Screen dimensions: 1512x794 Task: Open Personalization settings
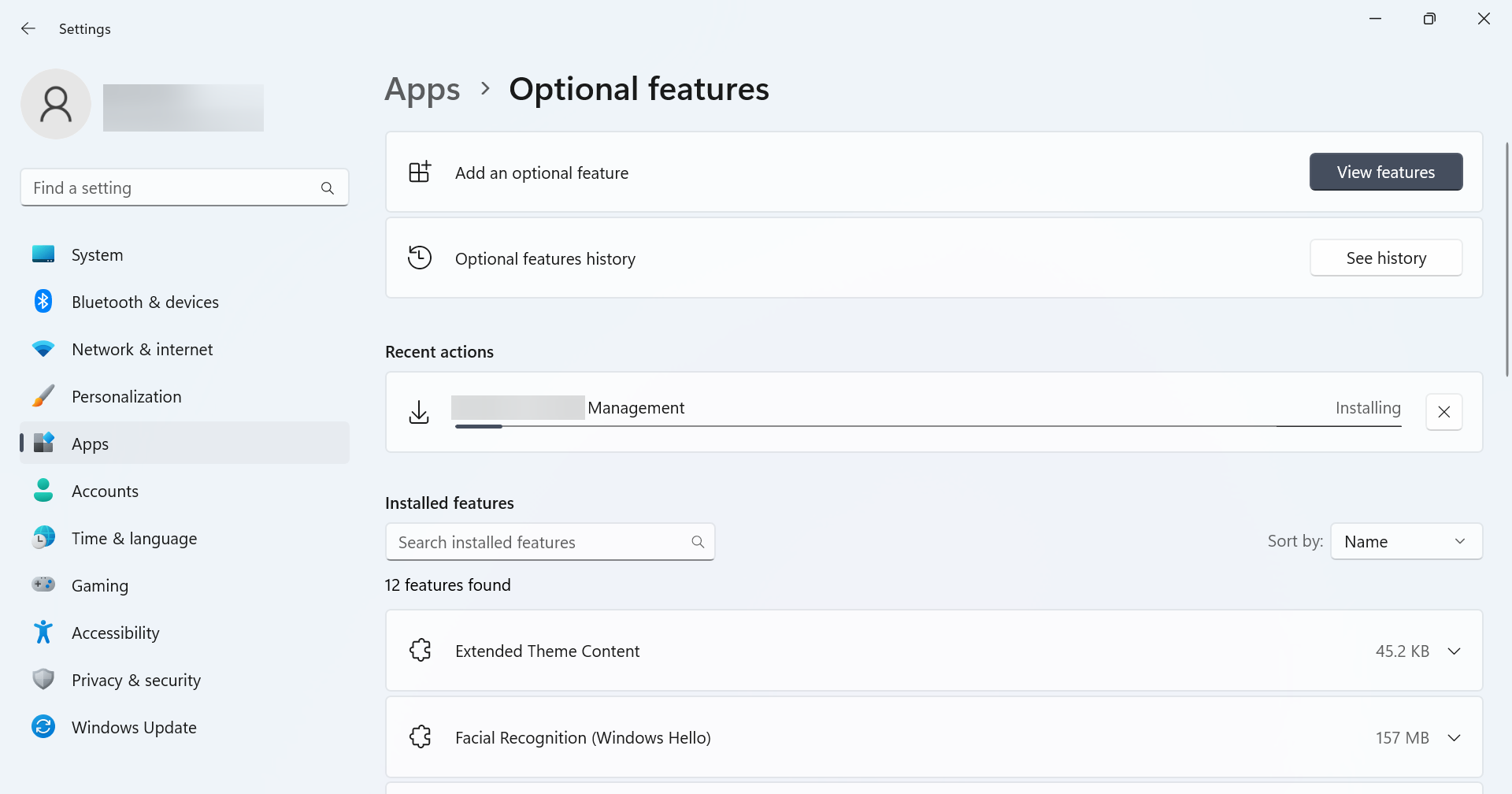pos(126,397)
